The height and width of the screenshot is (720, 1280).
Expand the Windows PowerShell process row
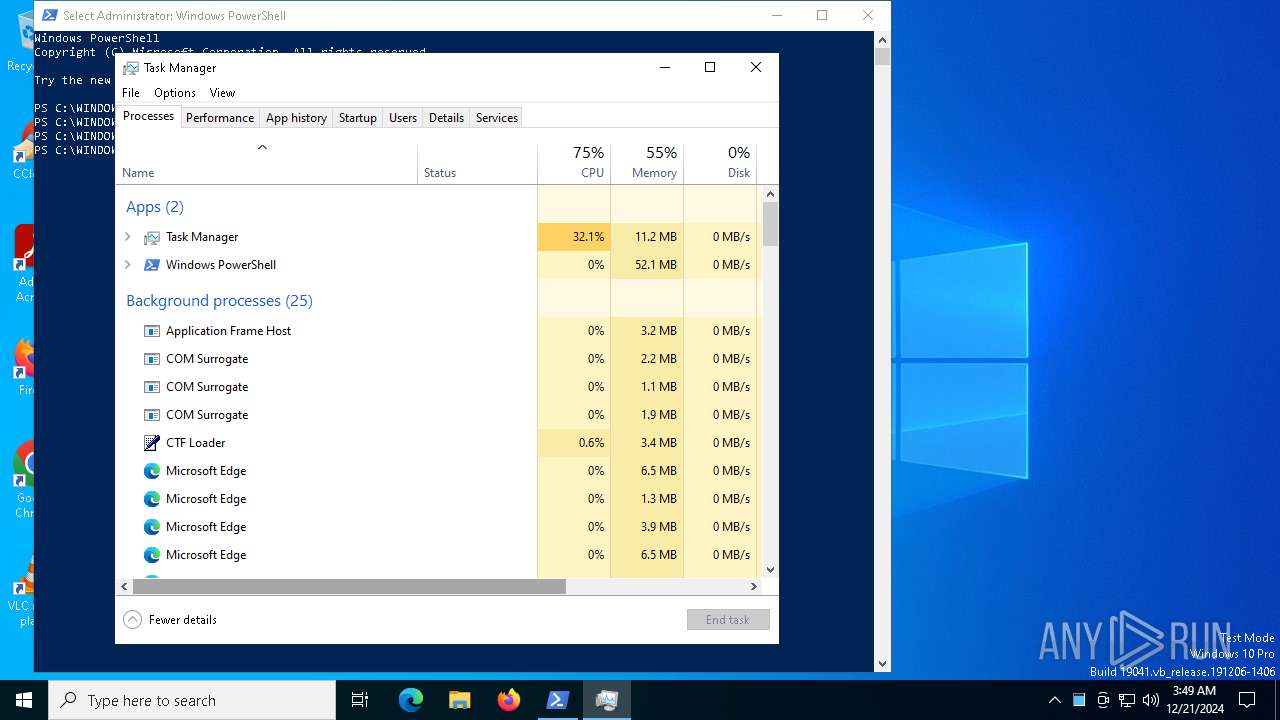[127, 265]
